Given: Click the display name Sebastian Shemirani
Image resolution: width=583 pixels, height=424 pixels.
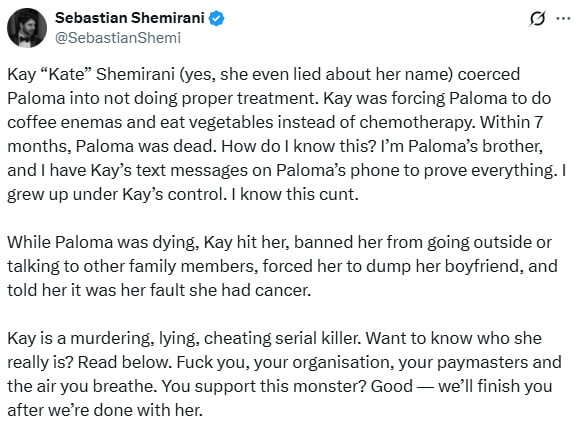Looking at the screenshot, I should tap(130, 17).
